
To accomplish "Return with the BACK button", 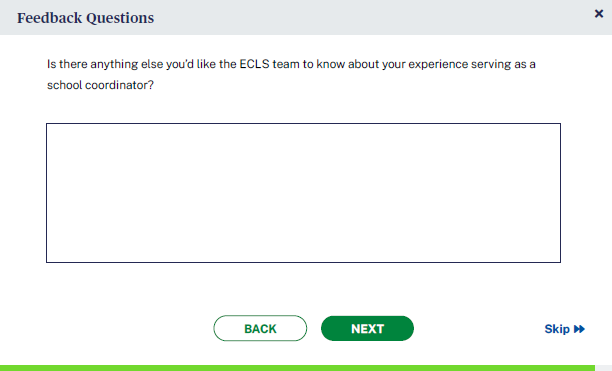I will pyautogui.click(x=260, y=328).
